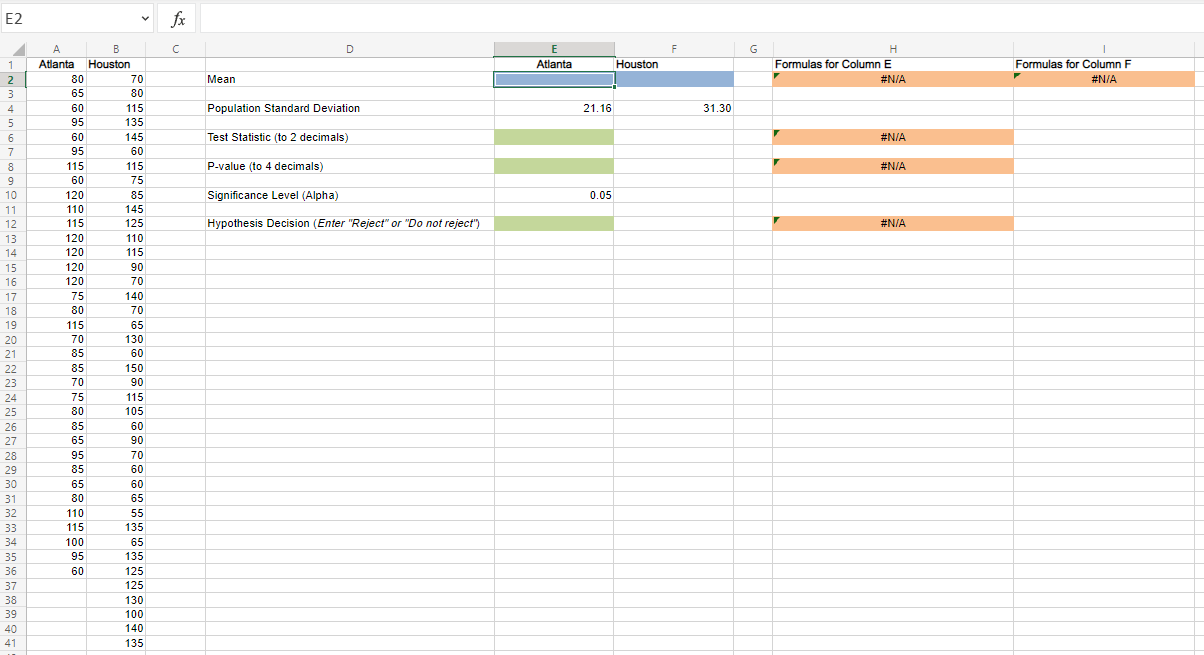Click the 'Atlanta' header in cell A1

pos(56,64)
